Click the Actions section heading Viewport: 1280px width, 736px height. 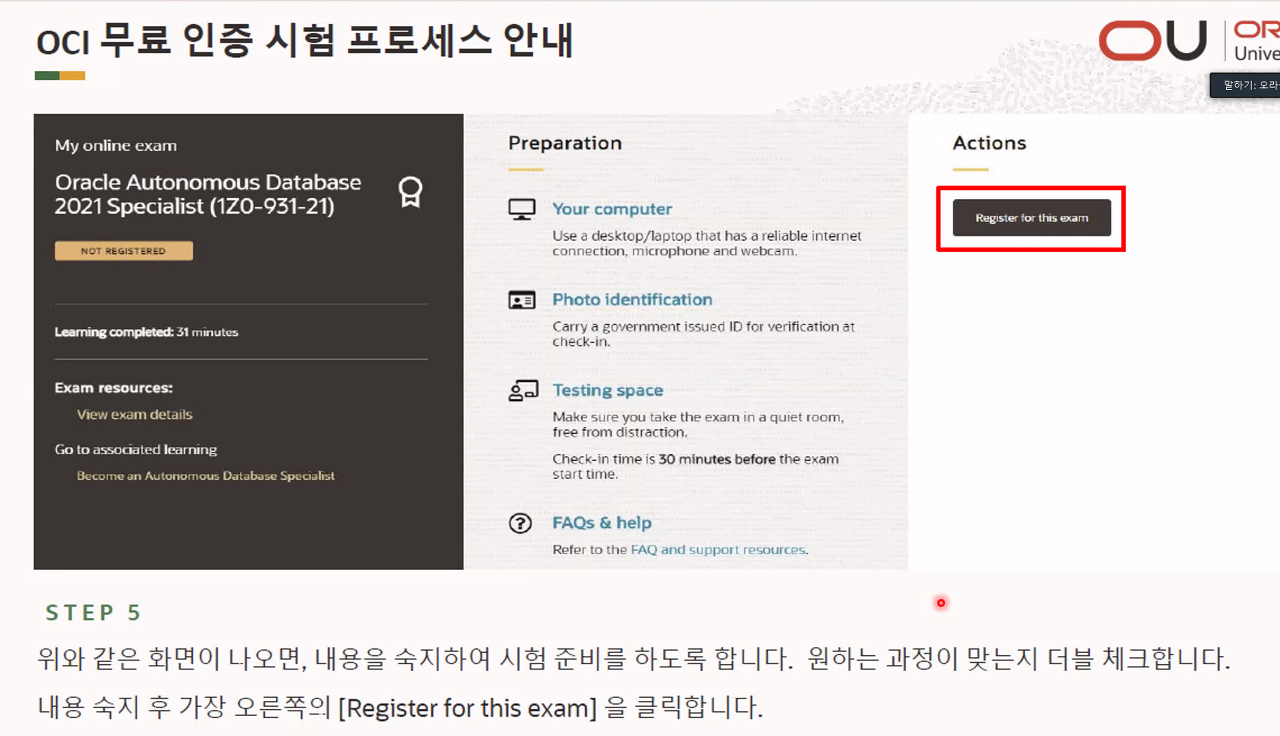tap(990, 143)
